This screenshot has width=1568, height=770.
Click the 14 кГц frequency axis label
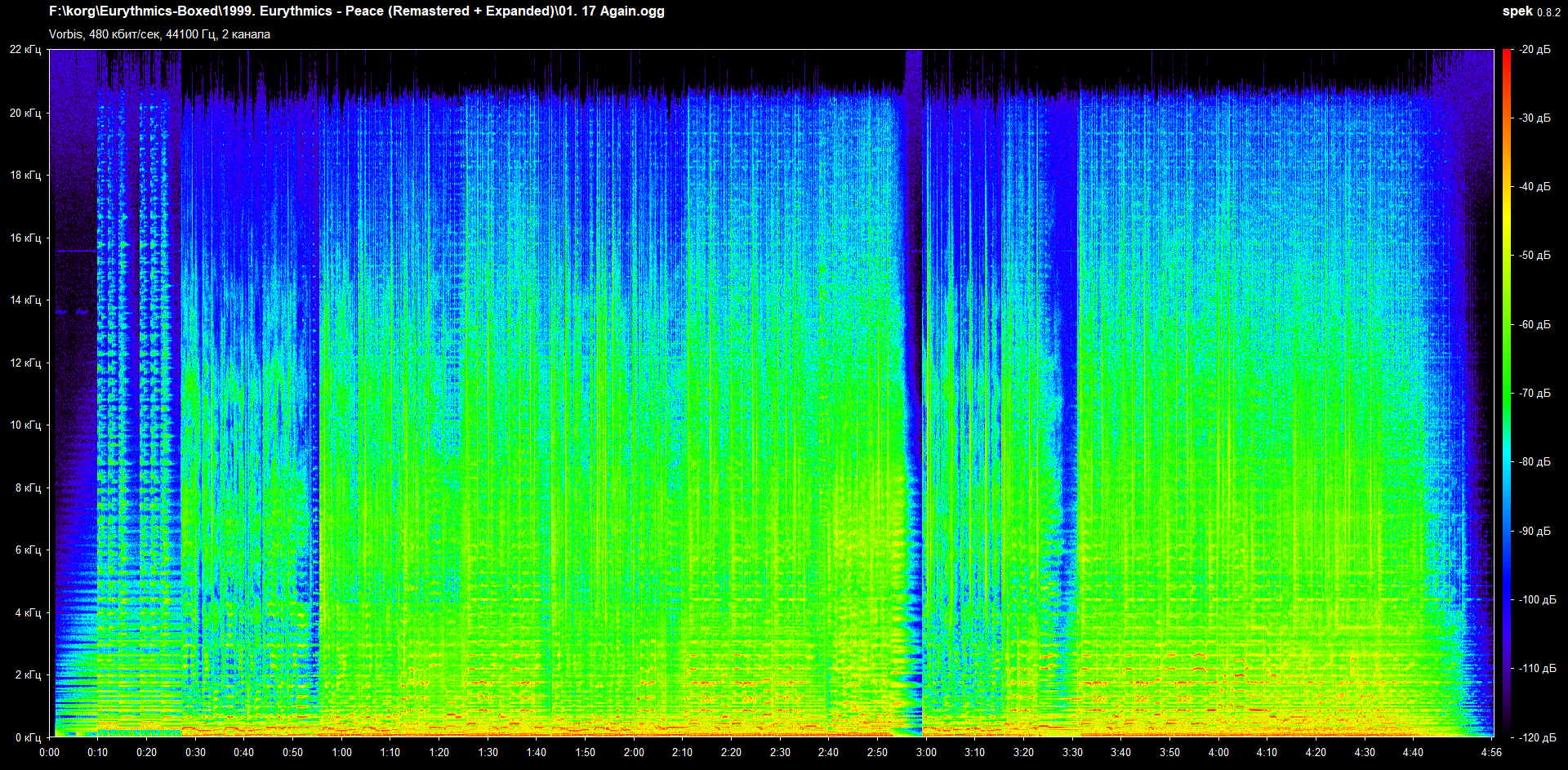(25, 300)
